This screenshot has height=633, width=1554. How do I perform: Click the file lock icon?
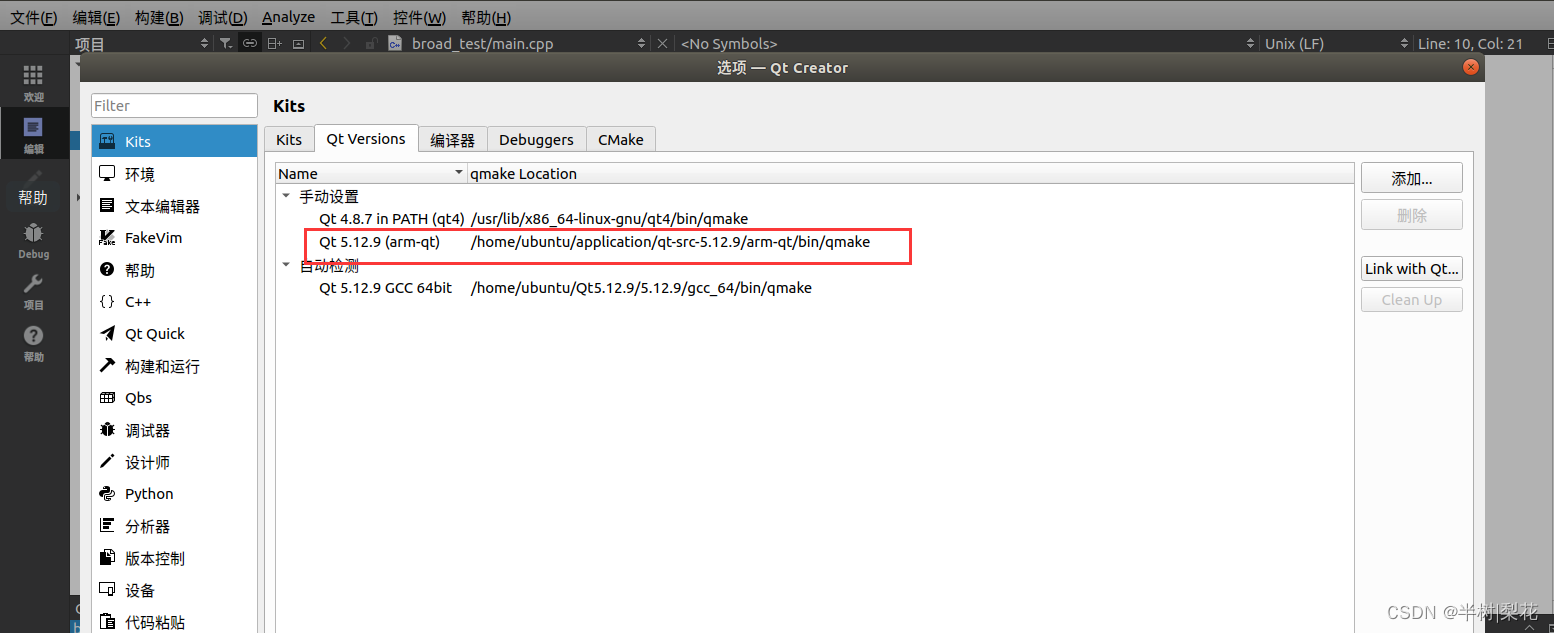370,43
